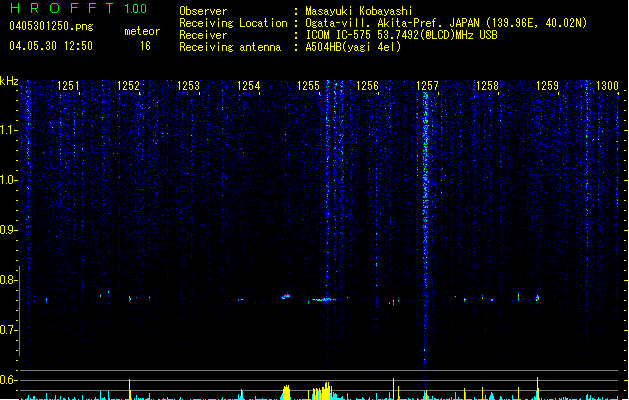Image resolution: width=629 pixels, height=400 pixels.
Task: Click the 1259 time marker
Action: pyautogui.click(x=547, y=85)
